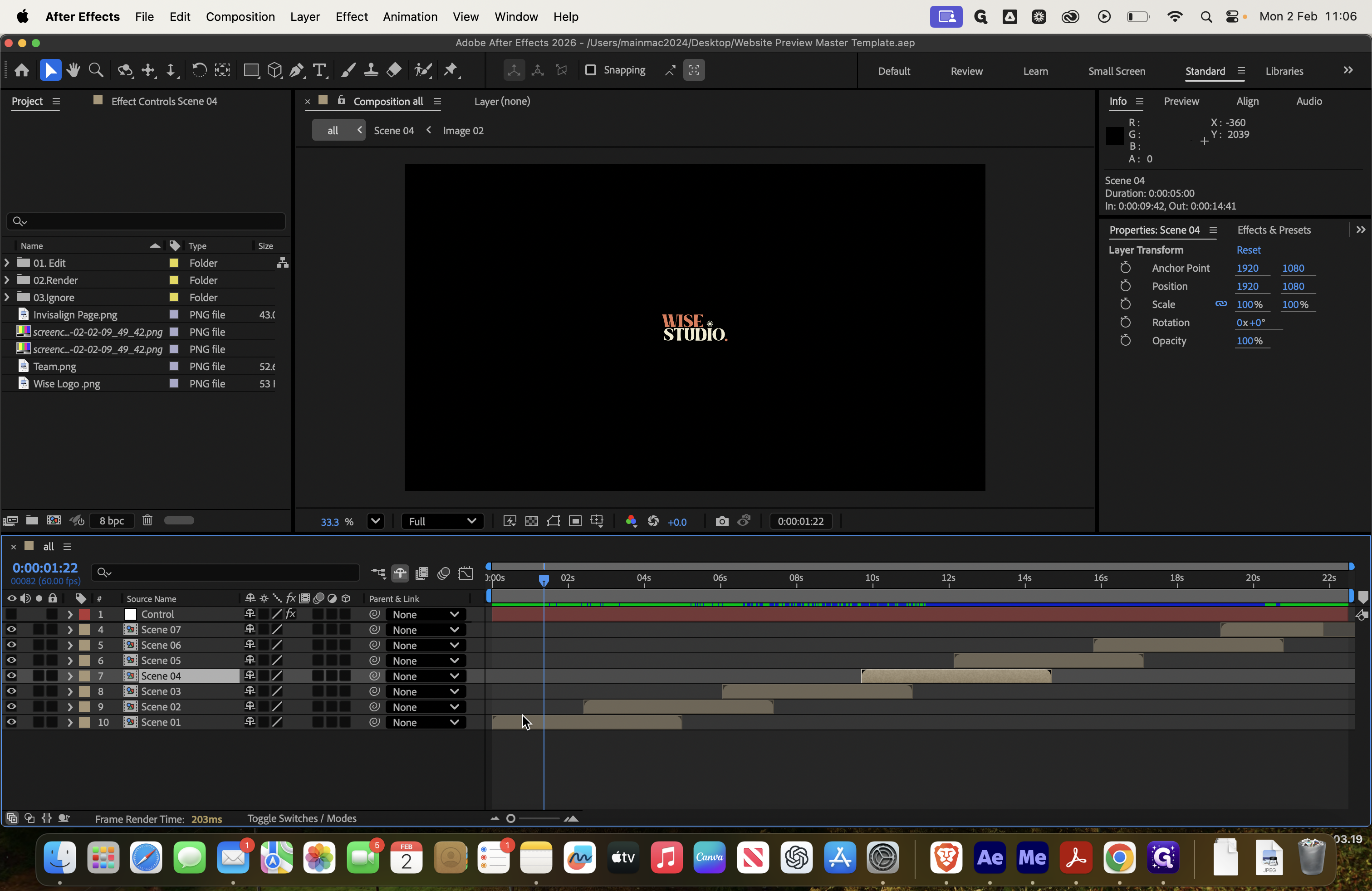Open the Effect menu
Screen dimensions: 1372x891
[351, 17]
